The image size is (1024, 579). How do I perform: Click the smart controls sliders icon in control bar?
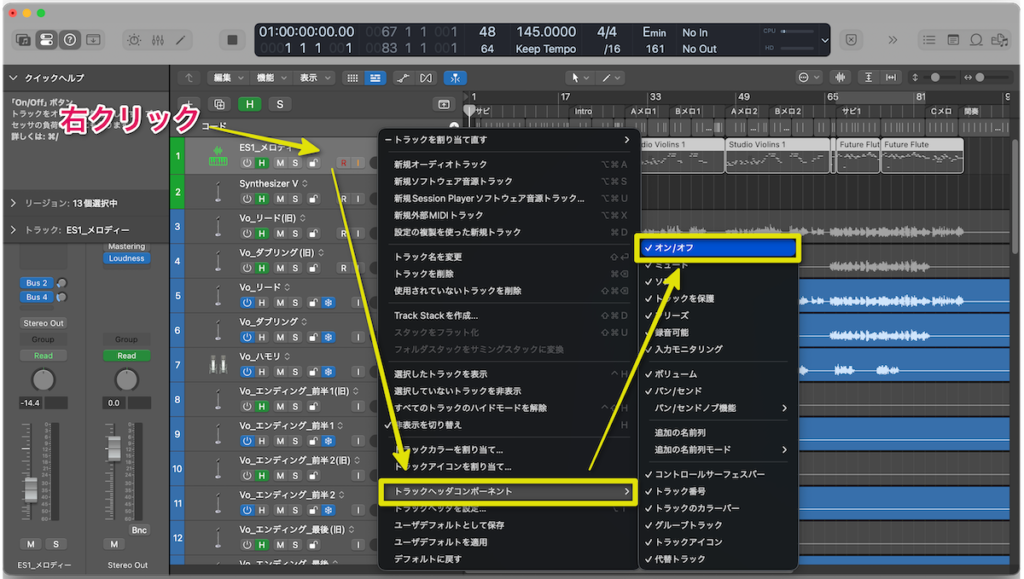pos(157,39)
